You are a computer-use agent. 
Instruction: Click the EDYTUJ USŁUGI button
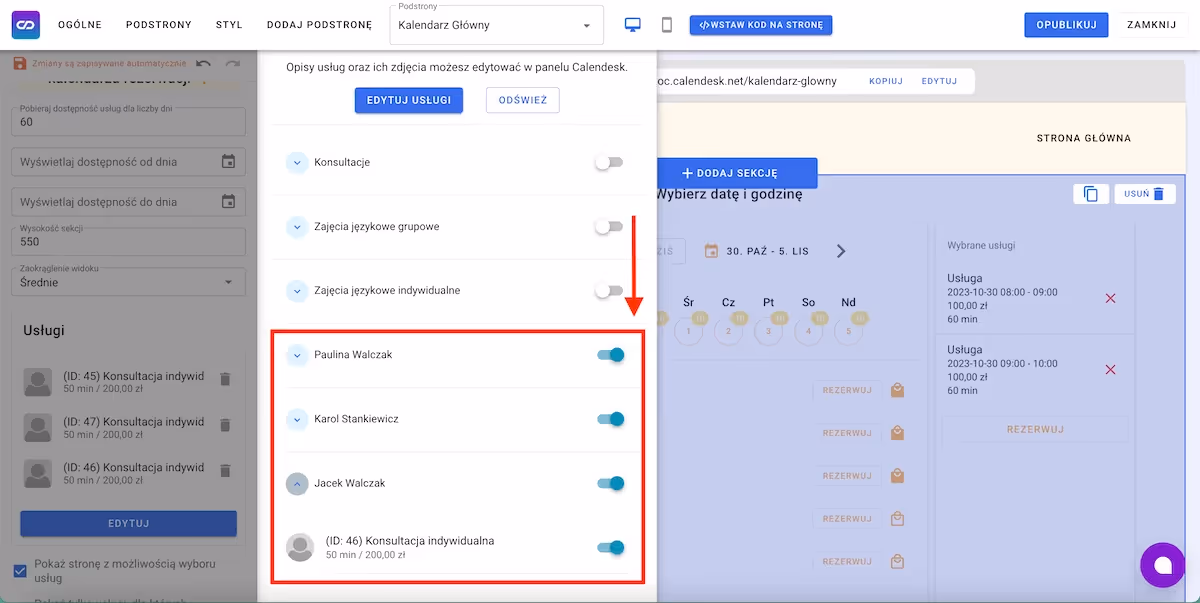[x=408, y=100]
